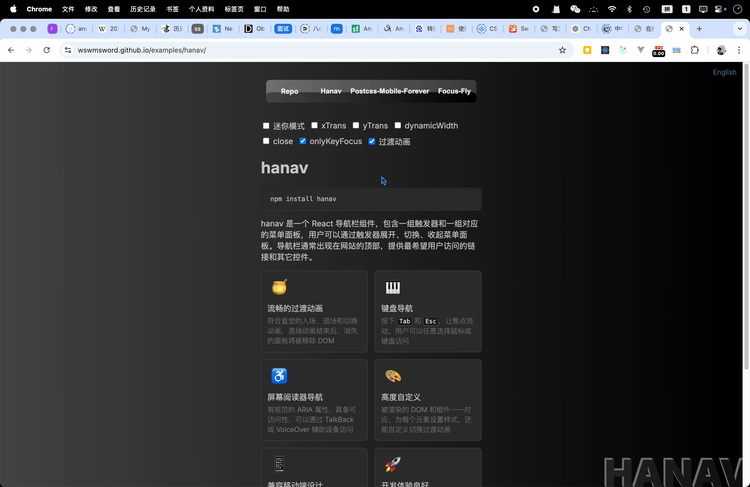Open Control Center in menu bar
The width and height of the screenshot is (750, 487).
(720, 9)
